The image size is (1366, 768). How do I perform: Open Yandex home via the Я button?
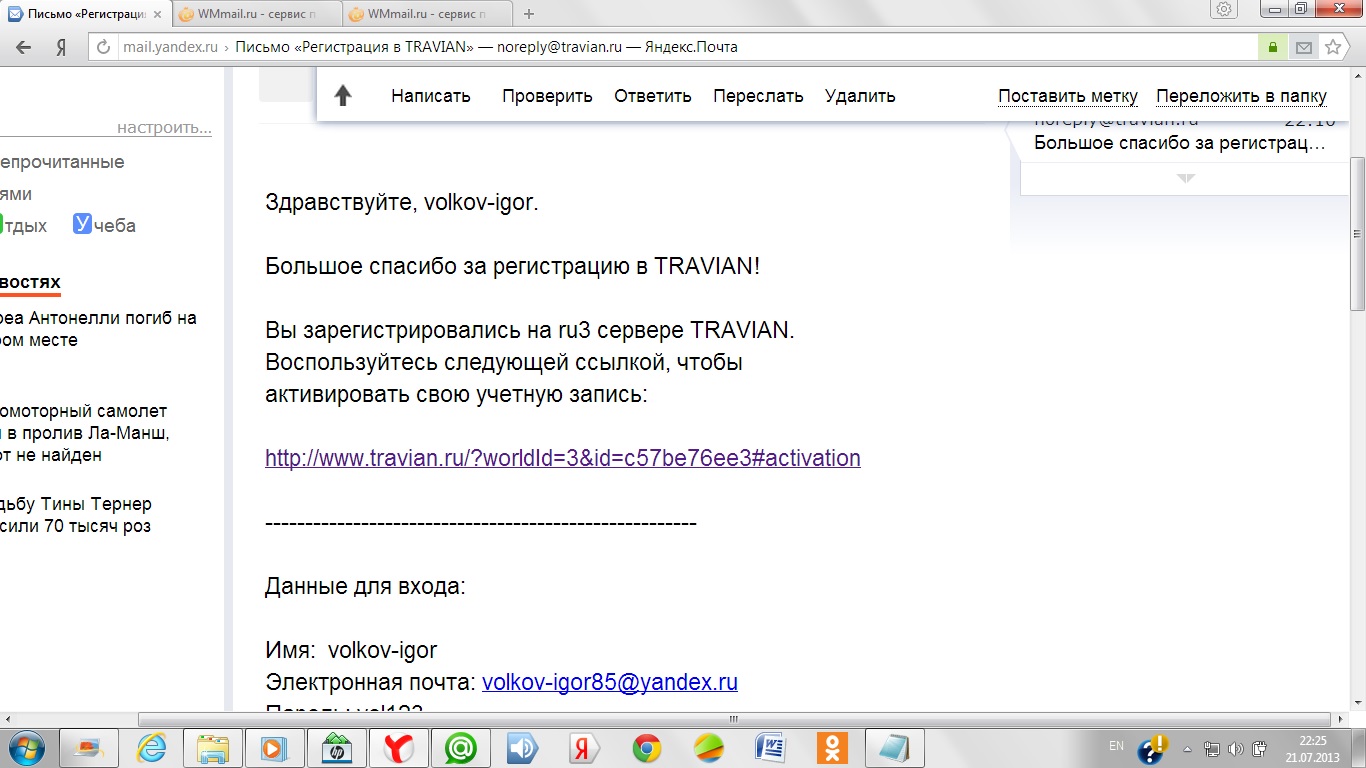pos(61,47)
